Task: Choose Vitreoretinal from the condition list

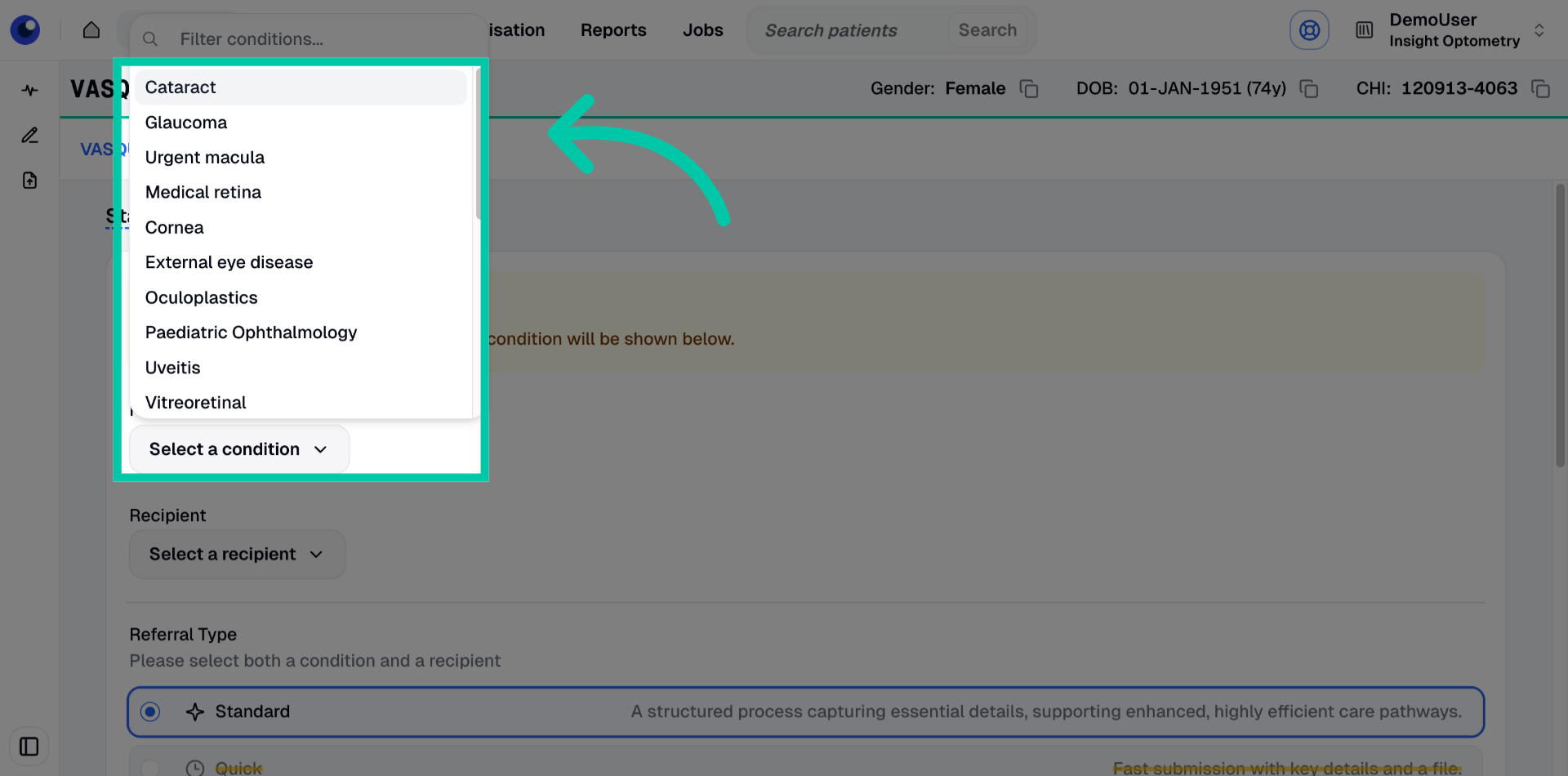Action: tap(301, 403)
